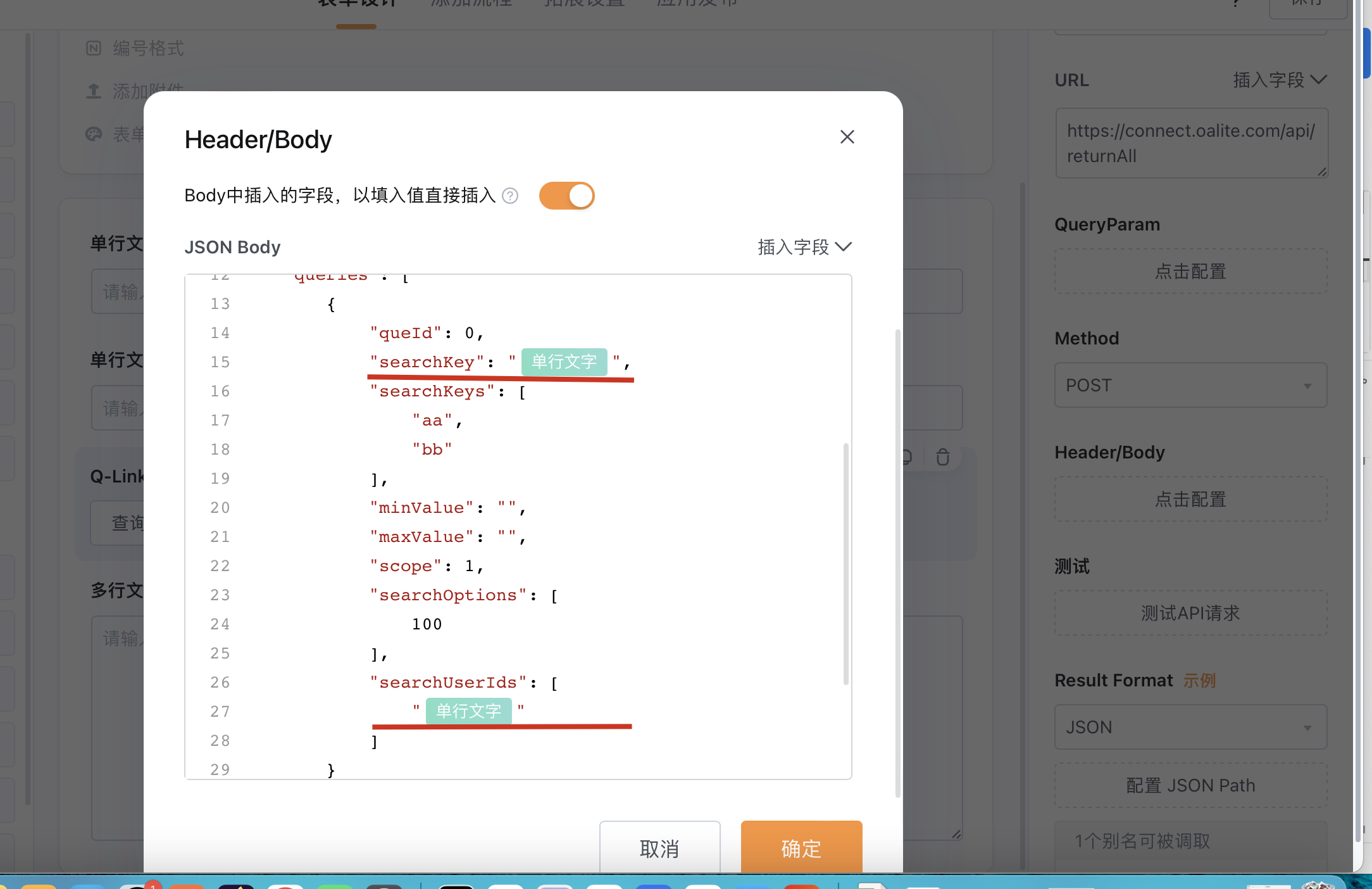This screenshot has height=889, width=1372.
Task: Click 点击配置 under QueryParam
Action: 1191,272
